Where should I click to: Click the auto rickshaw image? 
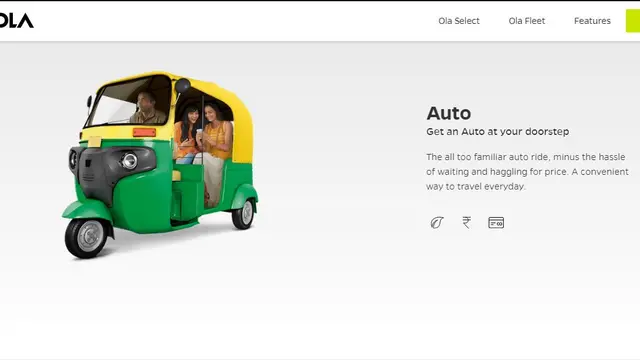pos(160,164)
